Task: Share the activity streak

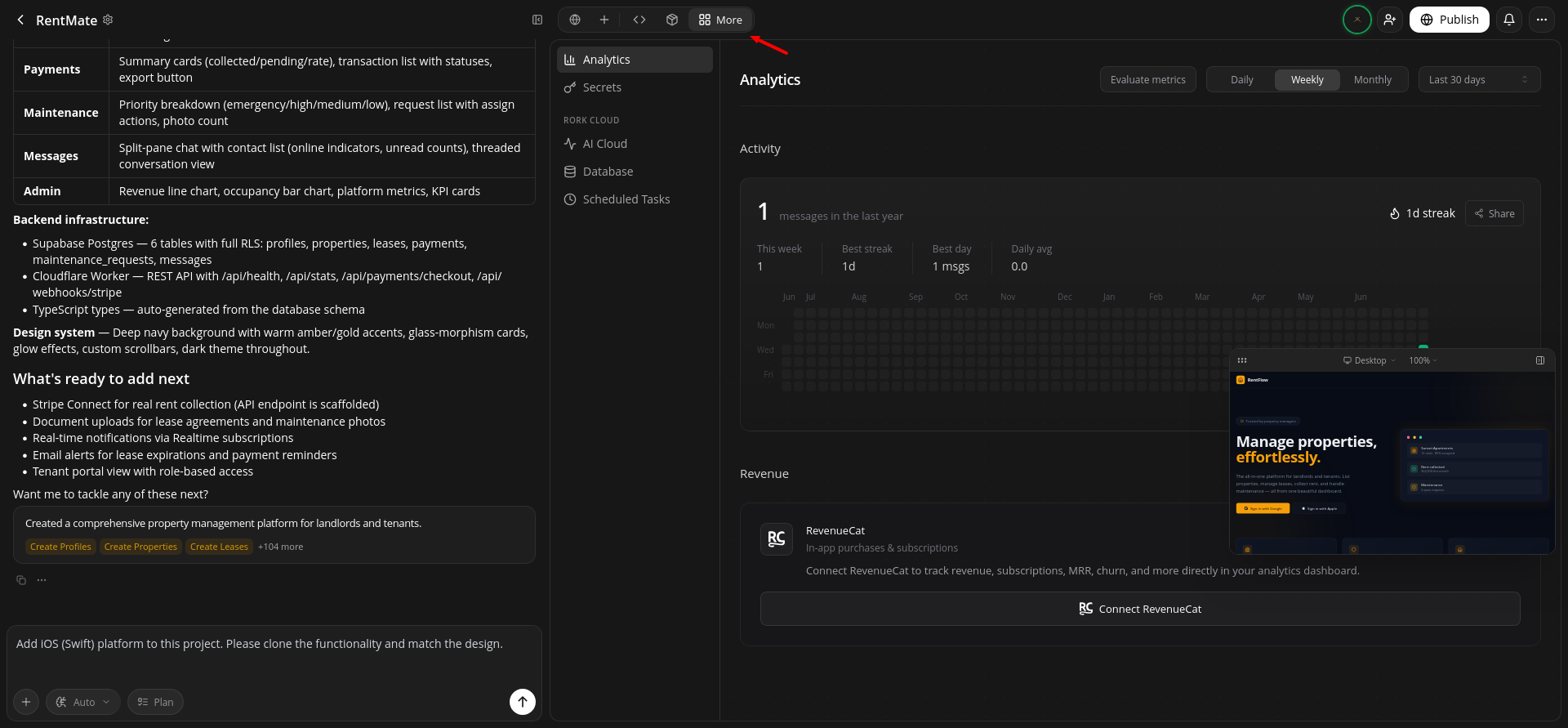Action: click(1494, 213)
